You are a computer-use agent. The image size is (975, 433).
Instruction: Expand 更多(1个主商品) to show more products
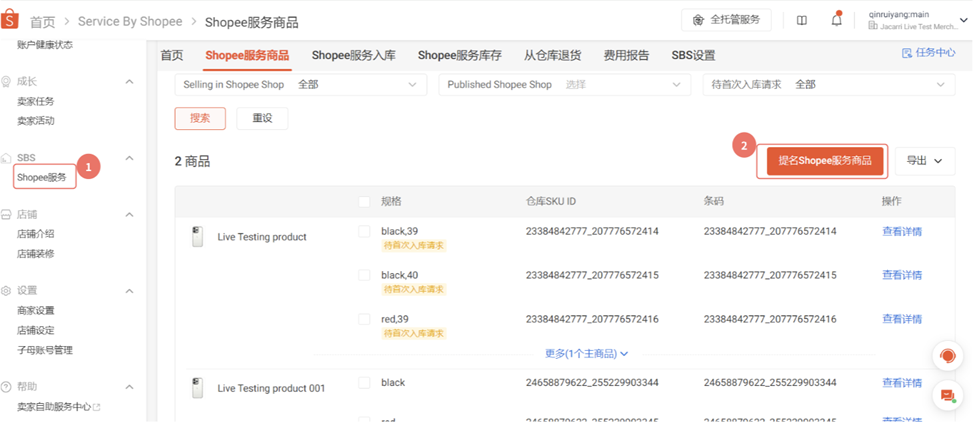click(586, 354)
